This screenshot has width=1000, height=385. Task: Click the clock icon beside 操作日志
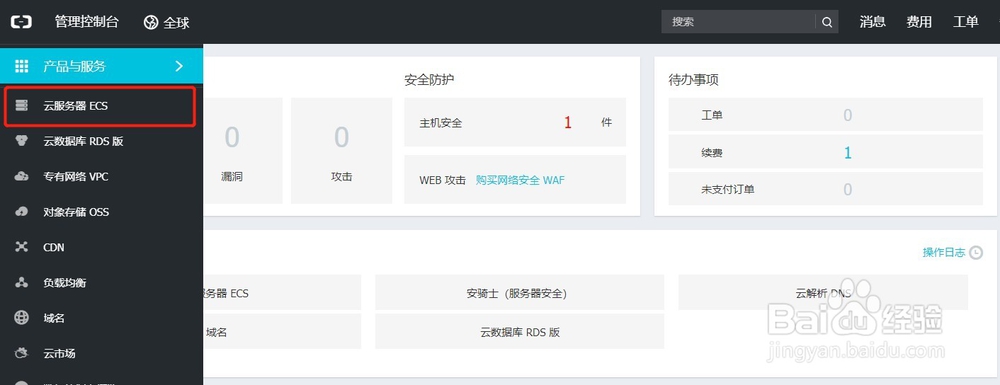pyautogui.click(x=976, y=252)
